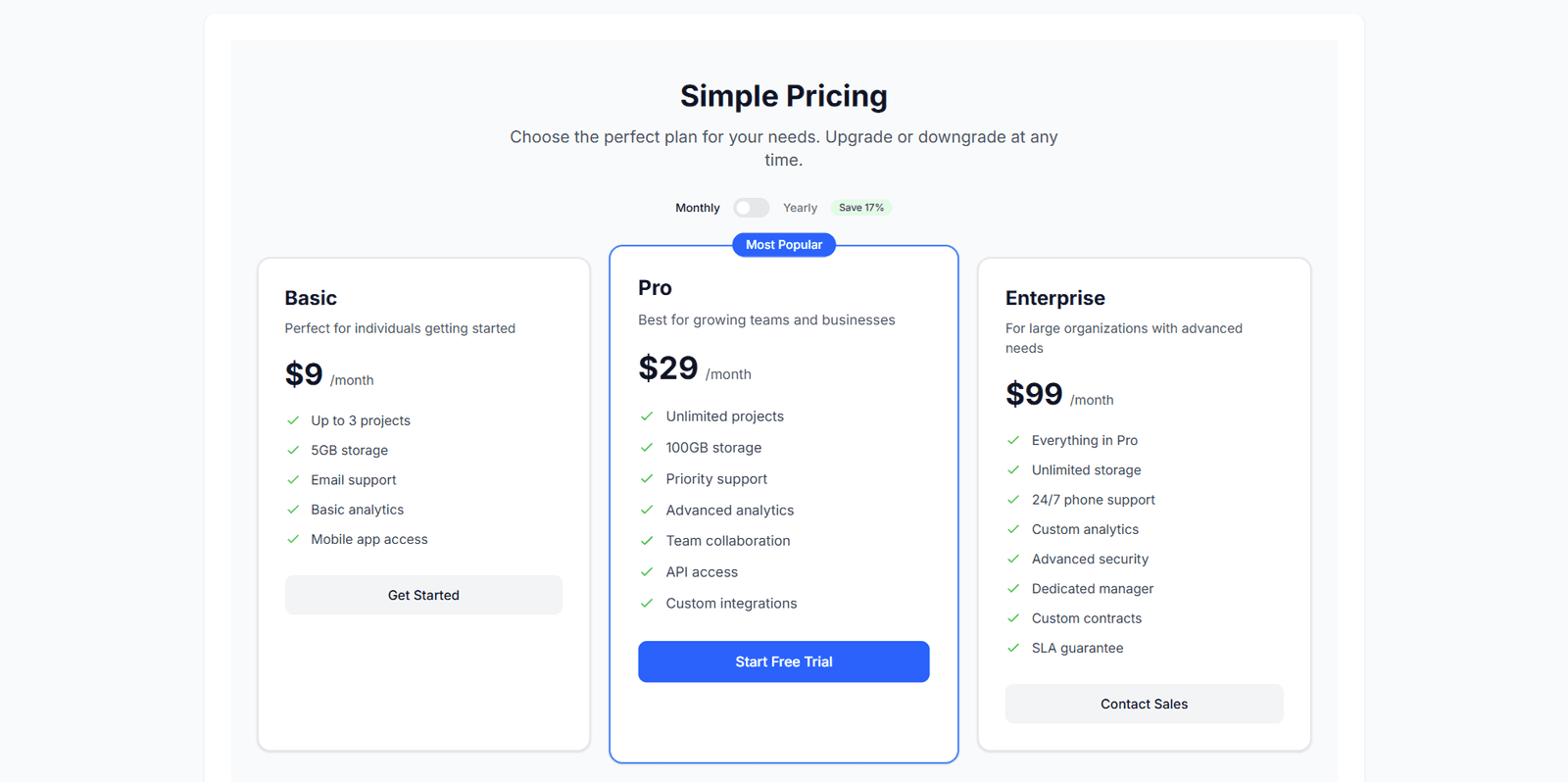Click the checkmark next to 24/7 phone support

coord(1013,500)
